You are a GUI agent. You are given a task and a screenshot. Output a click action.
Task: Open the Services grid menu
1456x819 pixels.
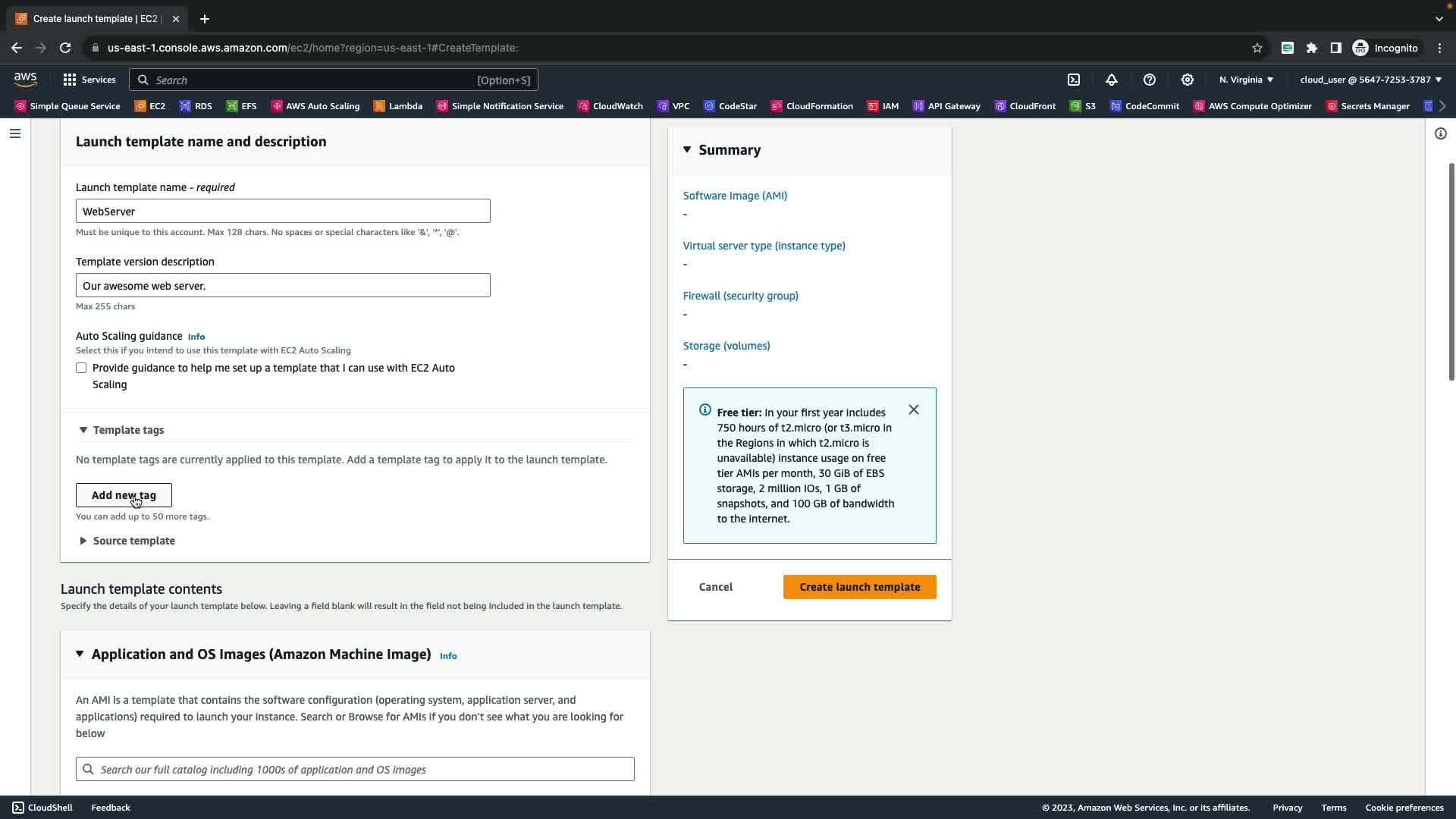coord(89,80)
